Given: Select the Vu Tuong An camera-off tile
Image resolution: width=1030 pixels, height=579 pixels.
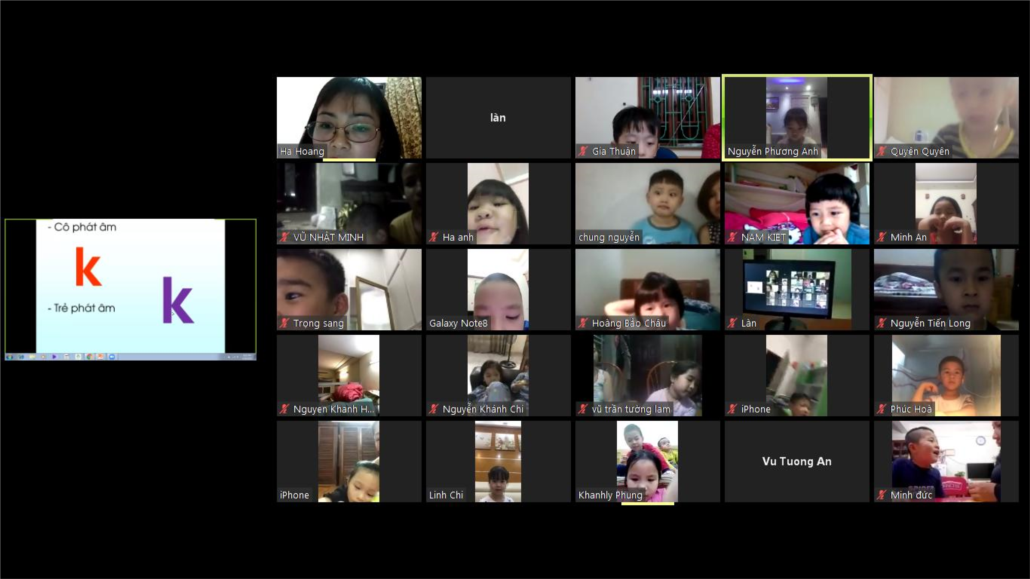Looking at the screenshot, I should [x=797, y=461].
